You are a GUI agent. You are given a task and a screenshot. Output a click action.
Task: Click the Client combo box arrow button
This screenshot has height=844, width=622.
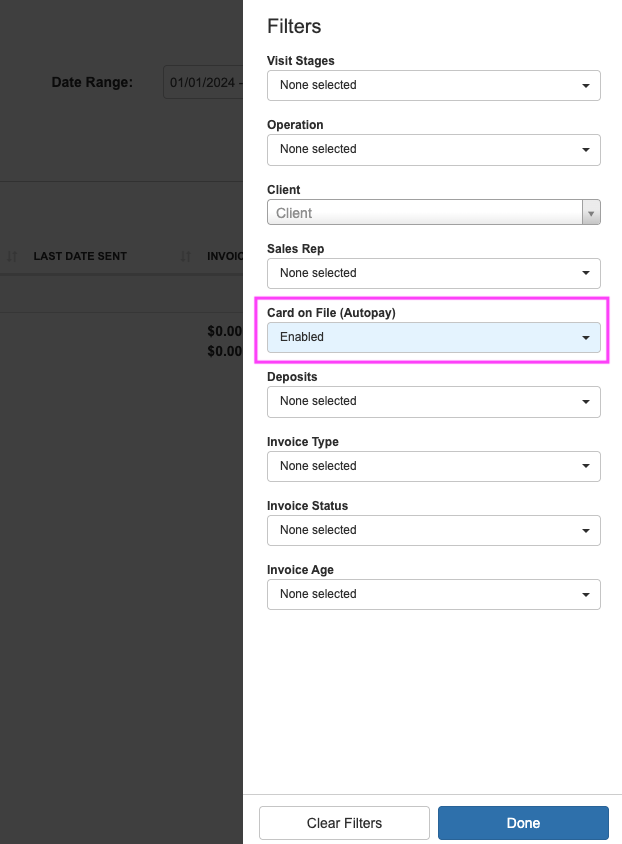(591, 213)
